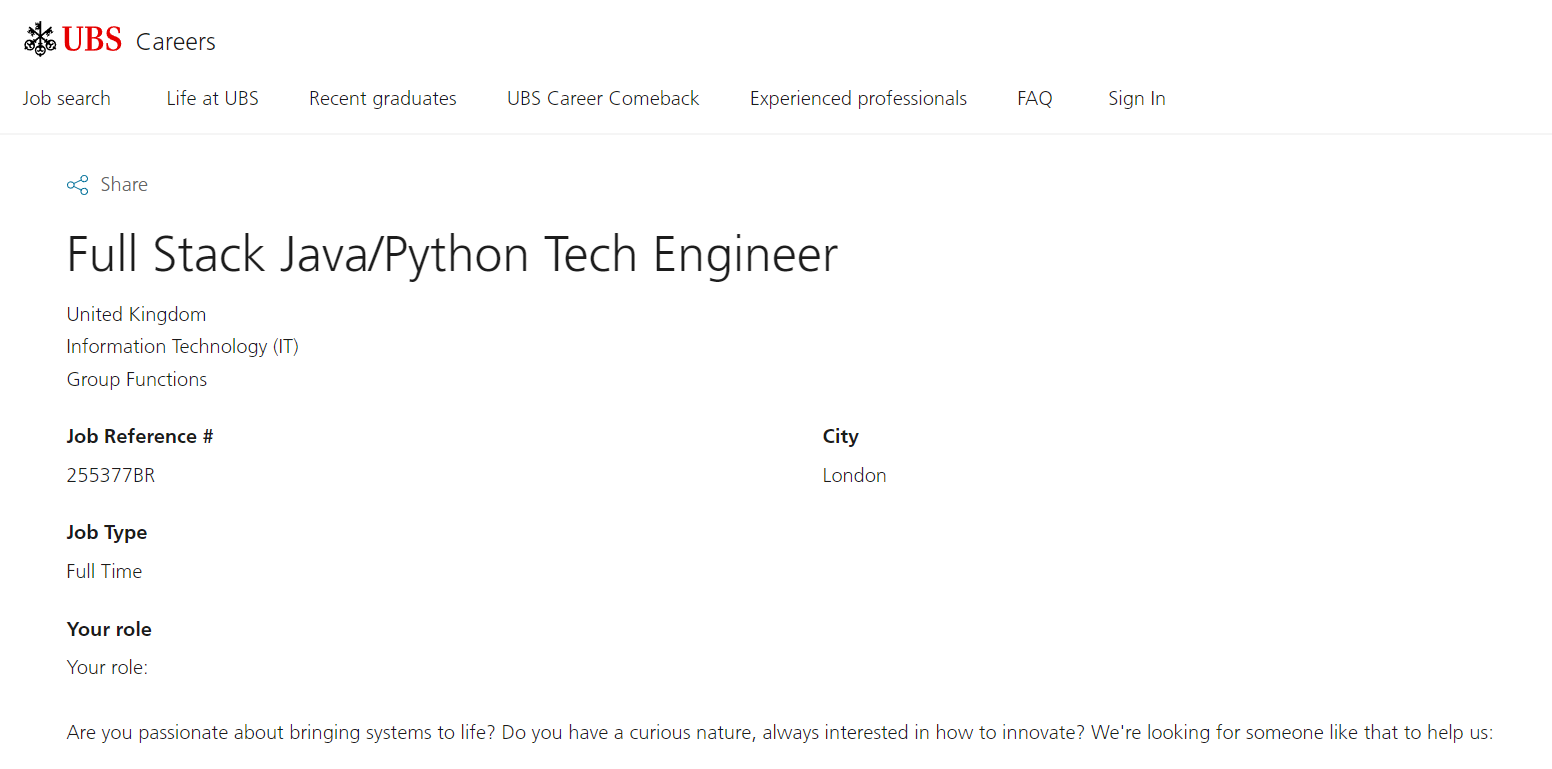Click the share icon beside Share

click(77, 185)
